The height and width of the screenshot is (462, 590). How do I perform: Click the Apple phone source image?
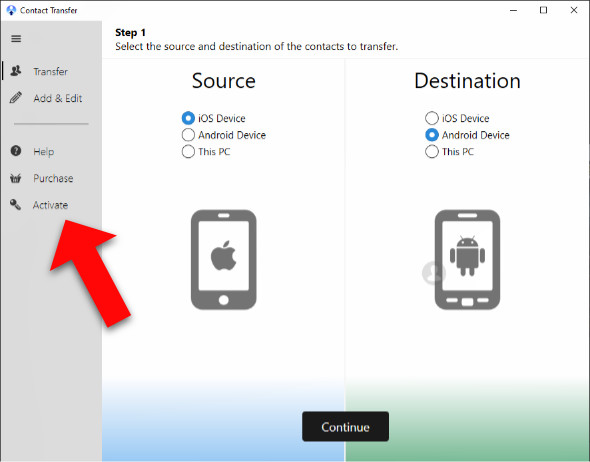224,260
